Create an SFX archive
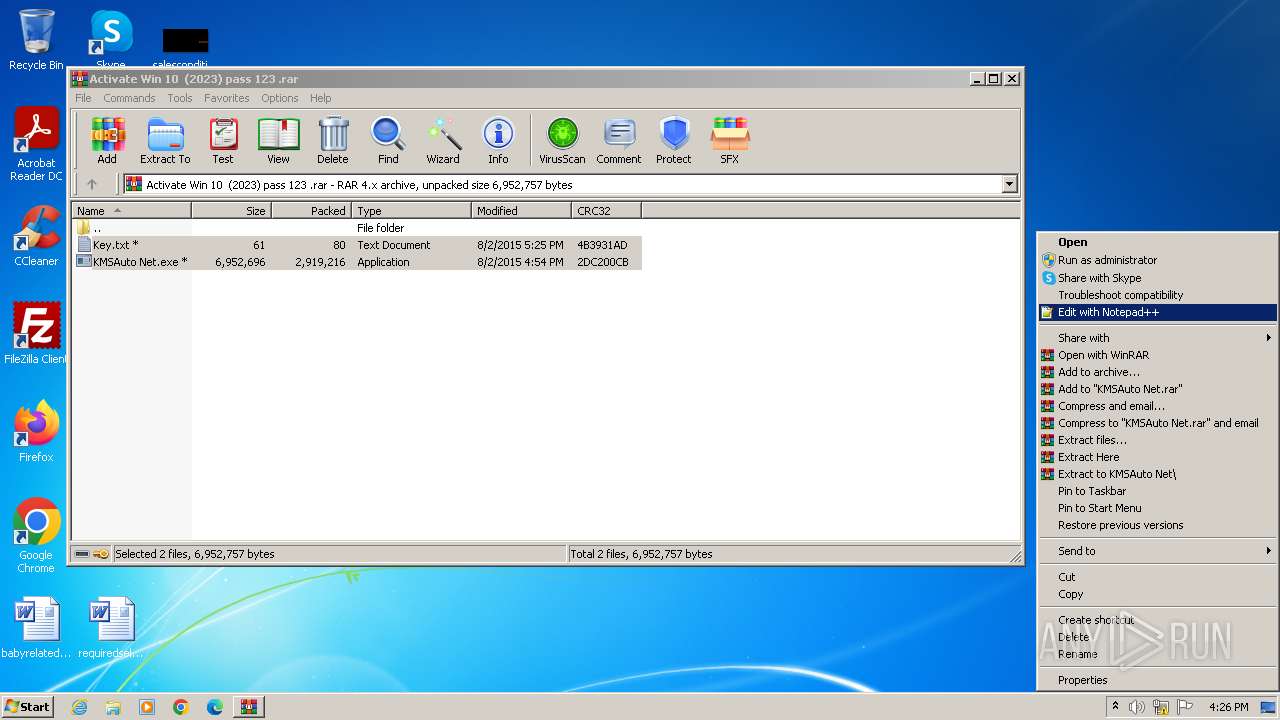 click(730, 141)
